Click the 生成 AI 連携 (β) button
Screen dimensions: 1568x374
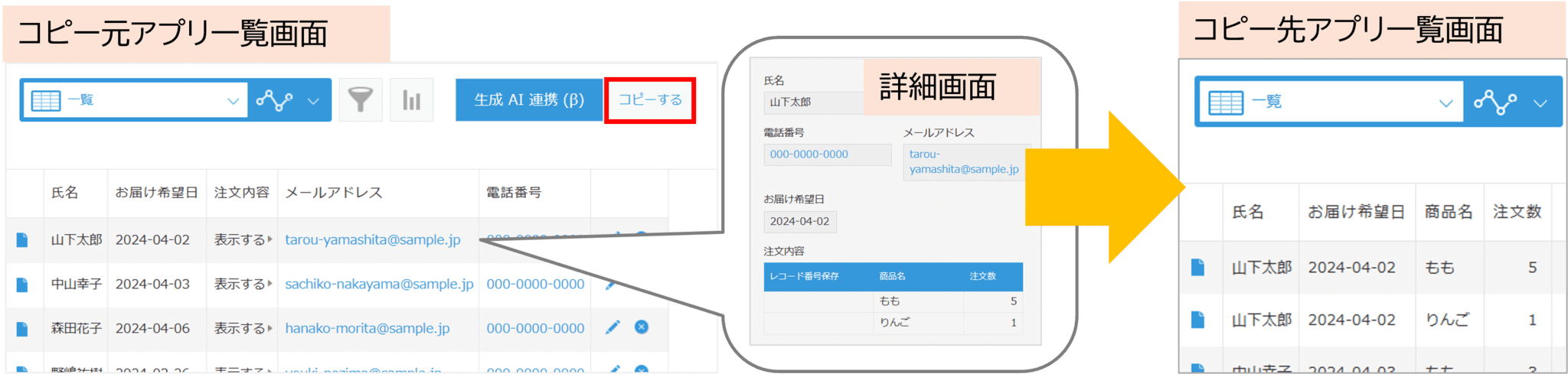pyautogui.click(x=529, y=99)
